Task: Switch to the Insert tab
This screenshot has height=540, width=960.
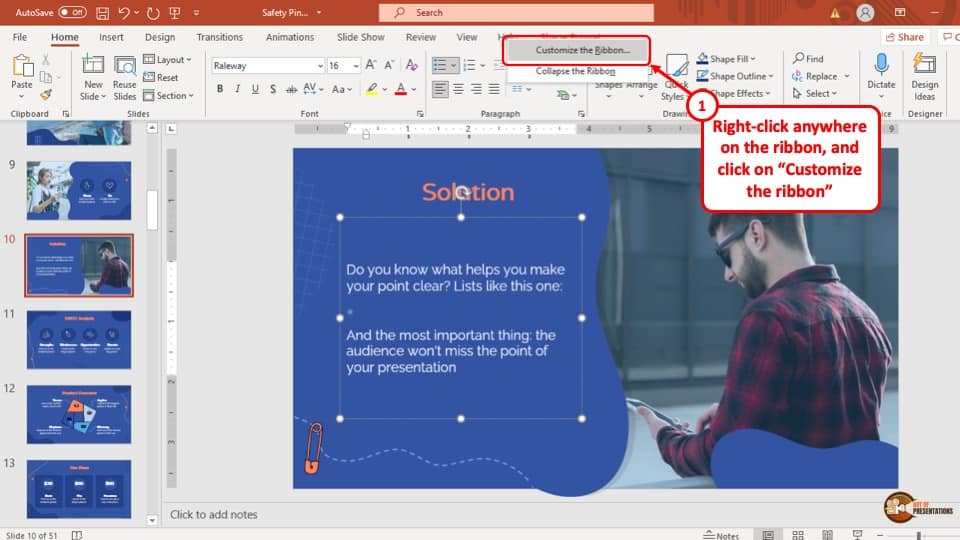Action: 111,37
